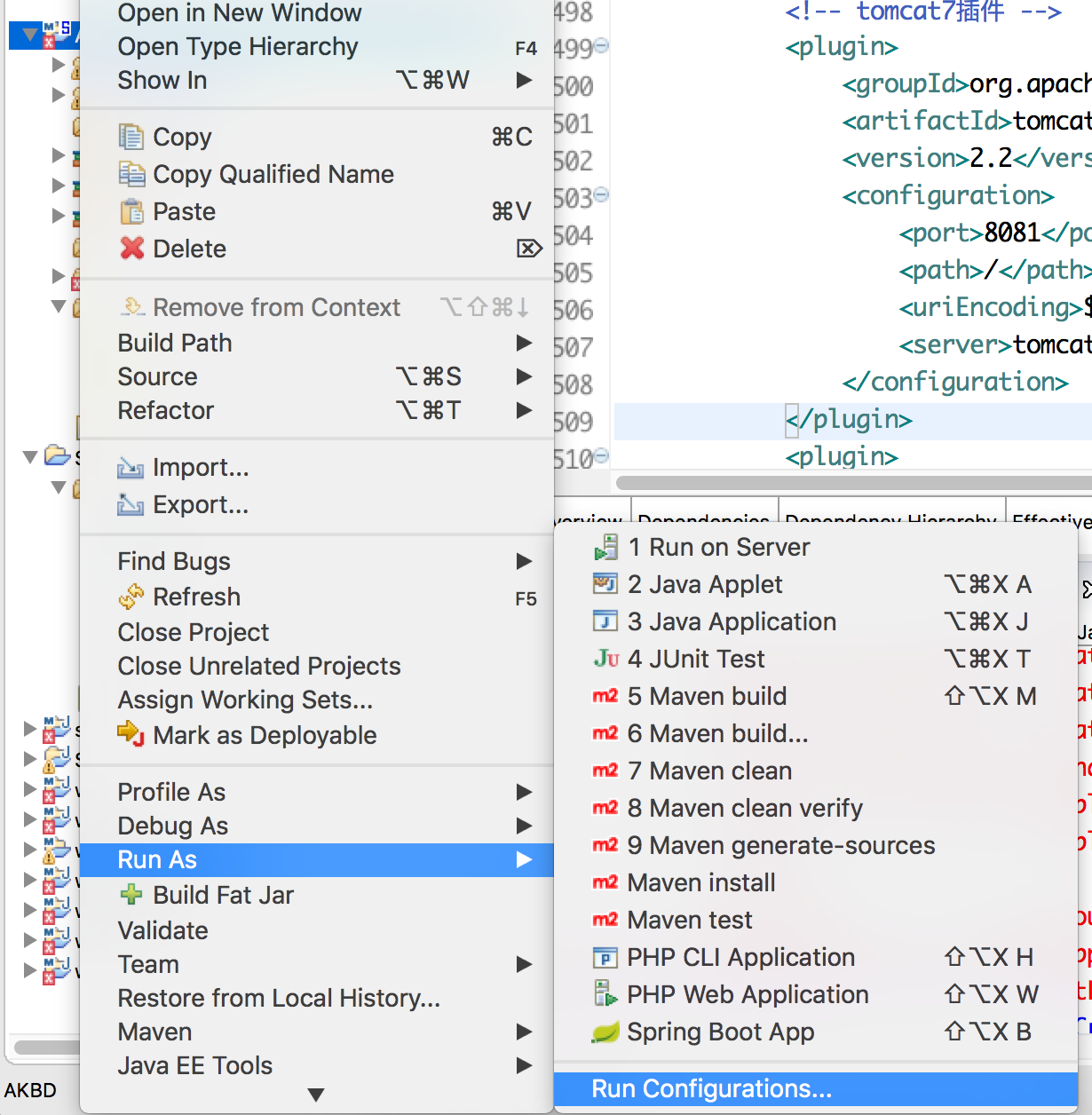Expand the Build Path submenu arrow
1092x1115 pixels.
(x=524, y=343)
